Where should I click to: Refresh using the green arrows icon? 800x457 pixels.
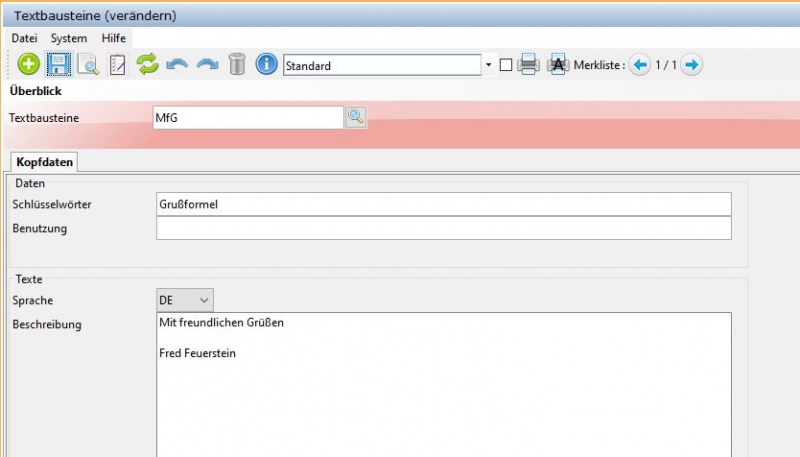pos(148,65)
